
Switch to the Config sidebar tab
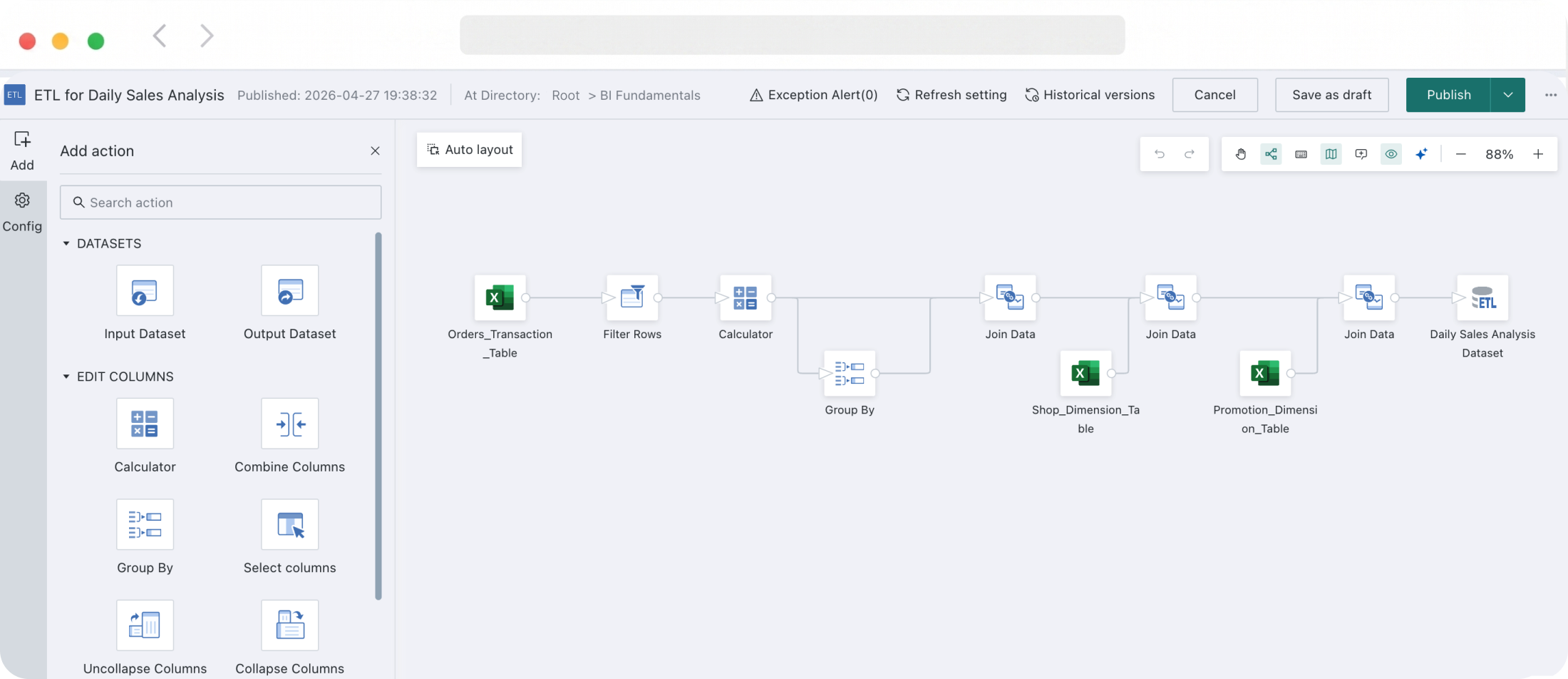(x=22, y=212)
